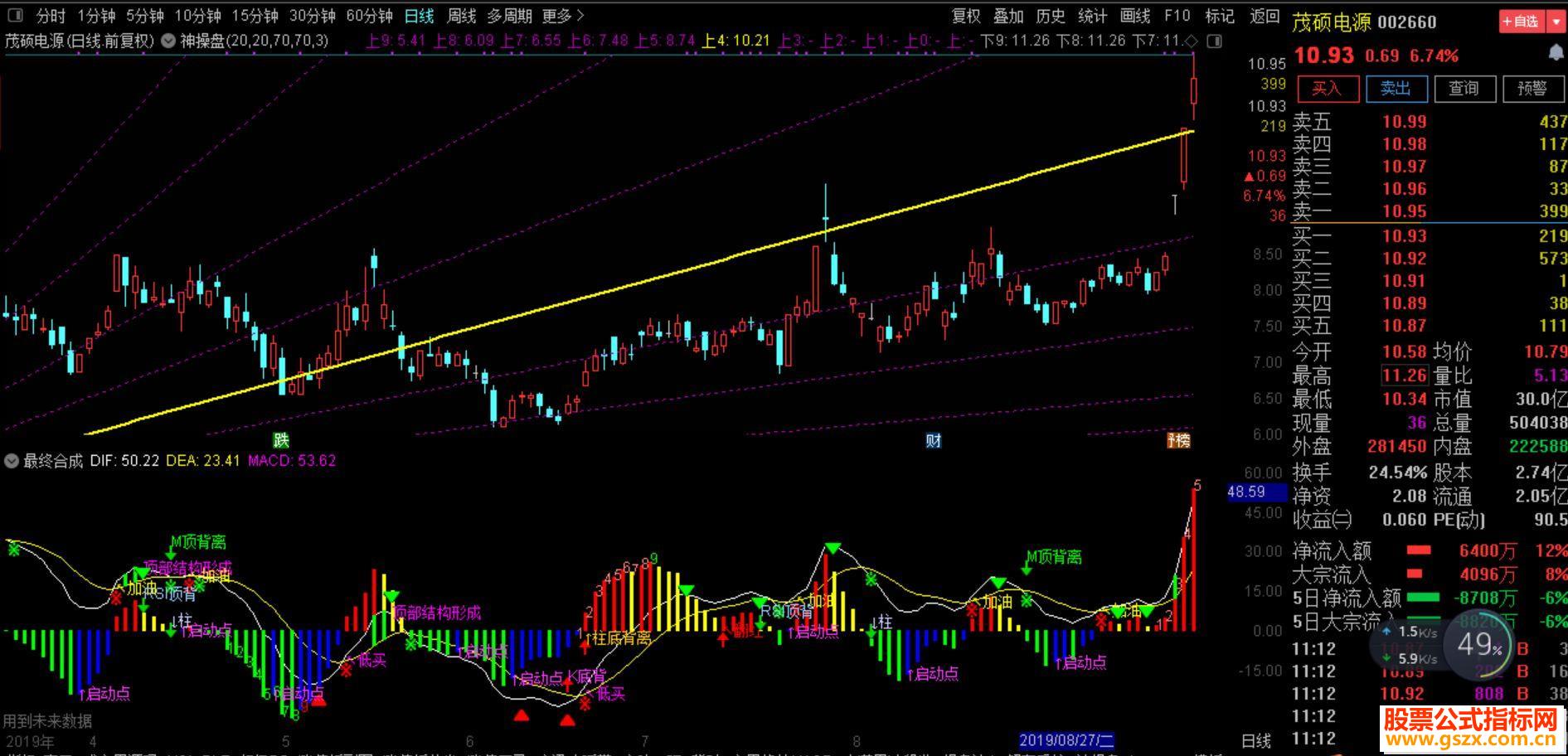Click the alert bell icon

coord(1556,53)
